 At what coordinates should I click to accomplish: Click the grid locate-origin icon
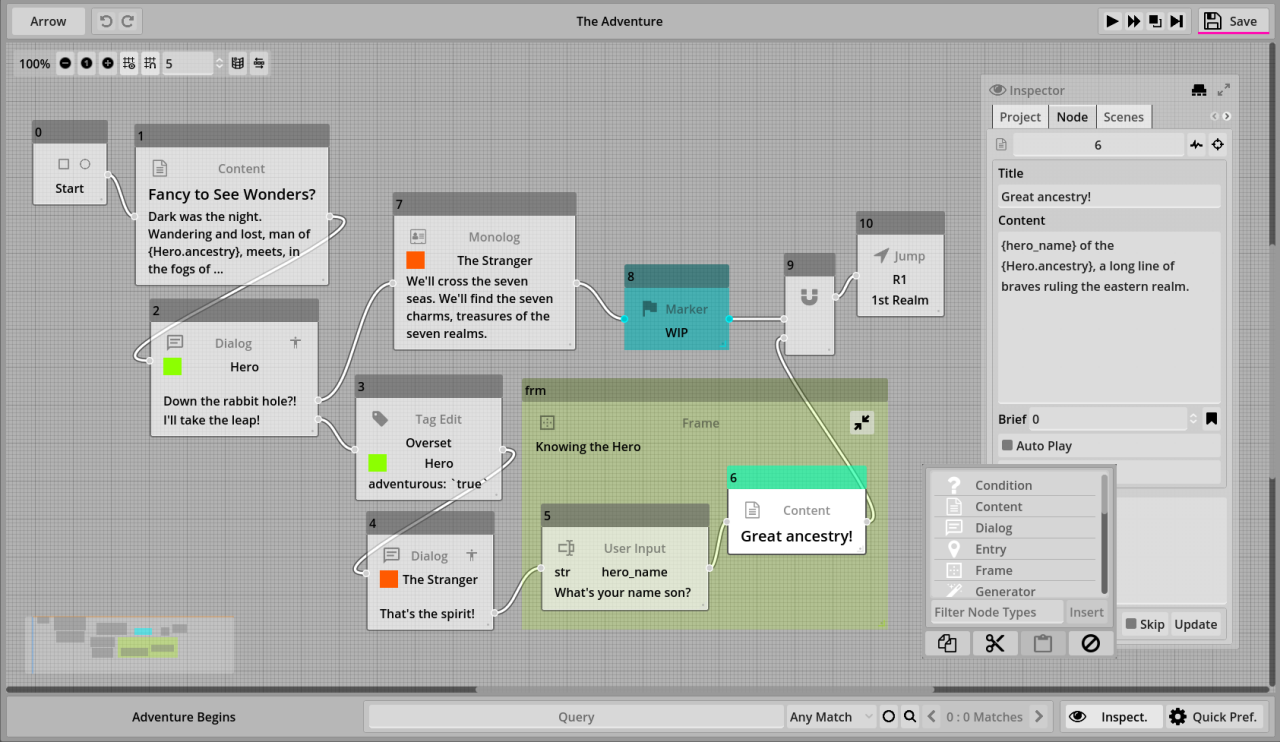tap(129, 63)
